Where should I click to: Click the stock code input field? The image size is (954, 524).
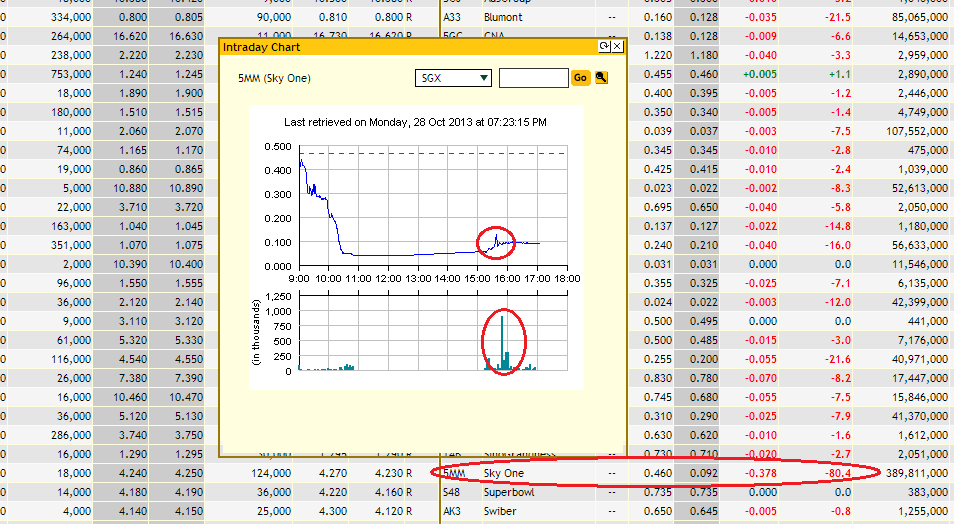tap(533, 78)
